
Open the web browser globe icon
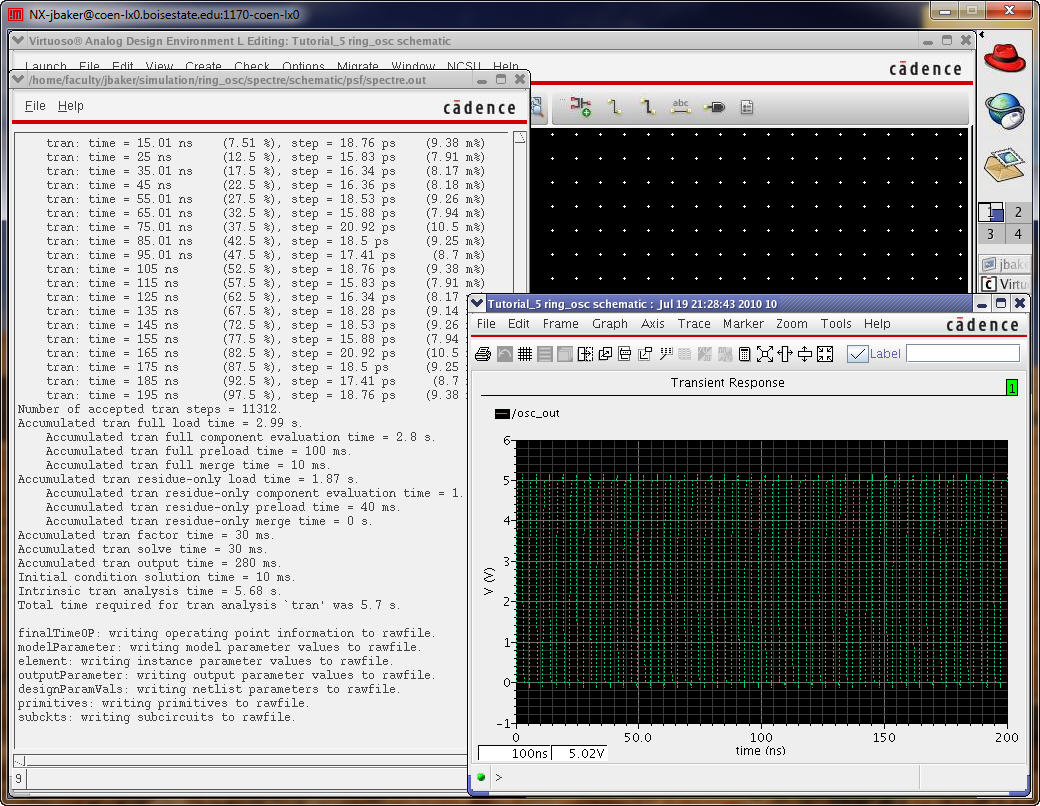click(x=1005, y=110)
